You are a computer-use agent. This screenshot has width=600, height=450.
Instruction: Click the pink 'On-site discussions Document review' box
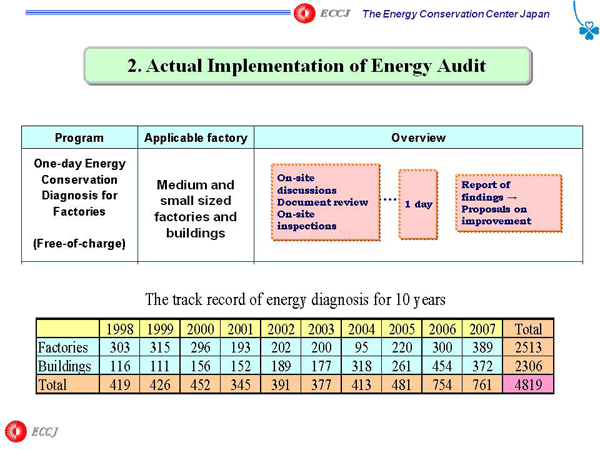326,202
